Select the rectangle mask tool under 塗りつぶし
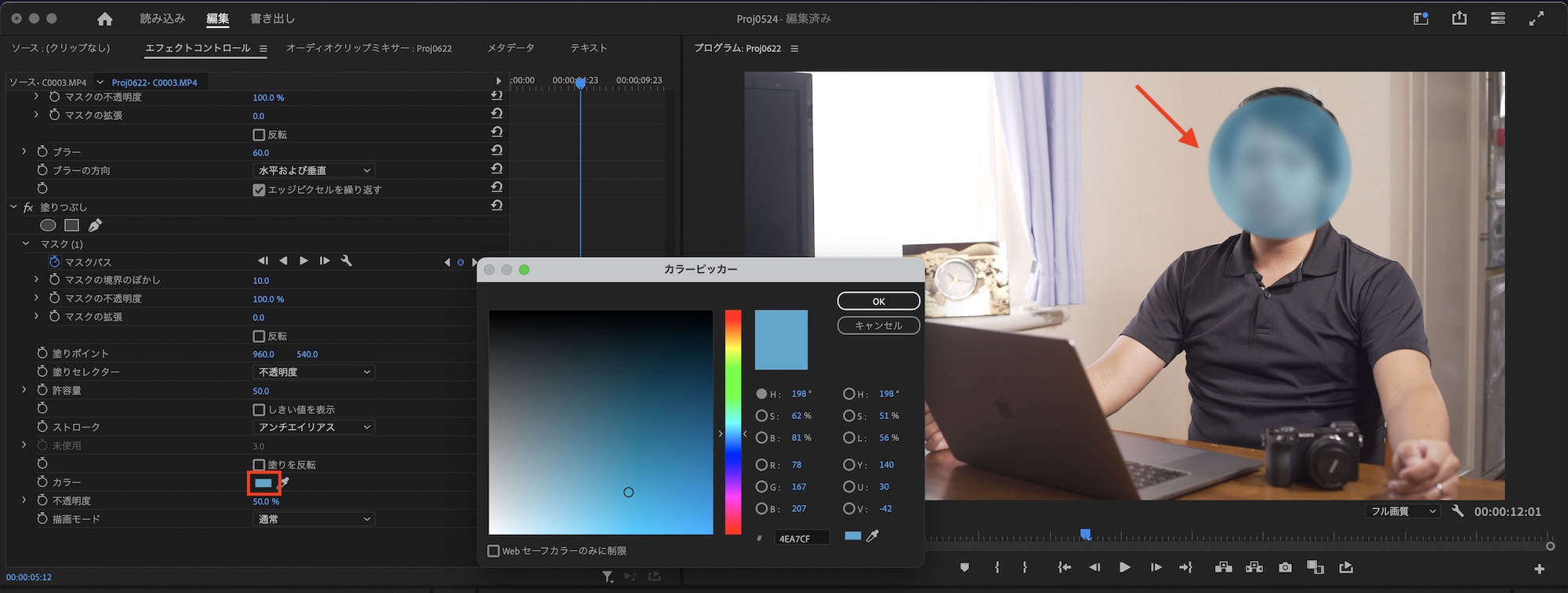This screenshot has height=593, width=1568. coord(72,226)
